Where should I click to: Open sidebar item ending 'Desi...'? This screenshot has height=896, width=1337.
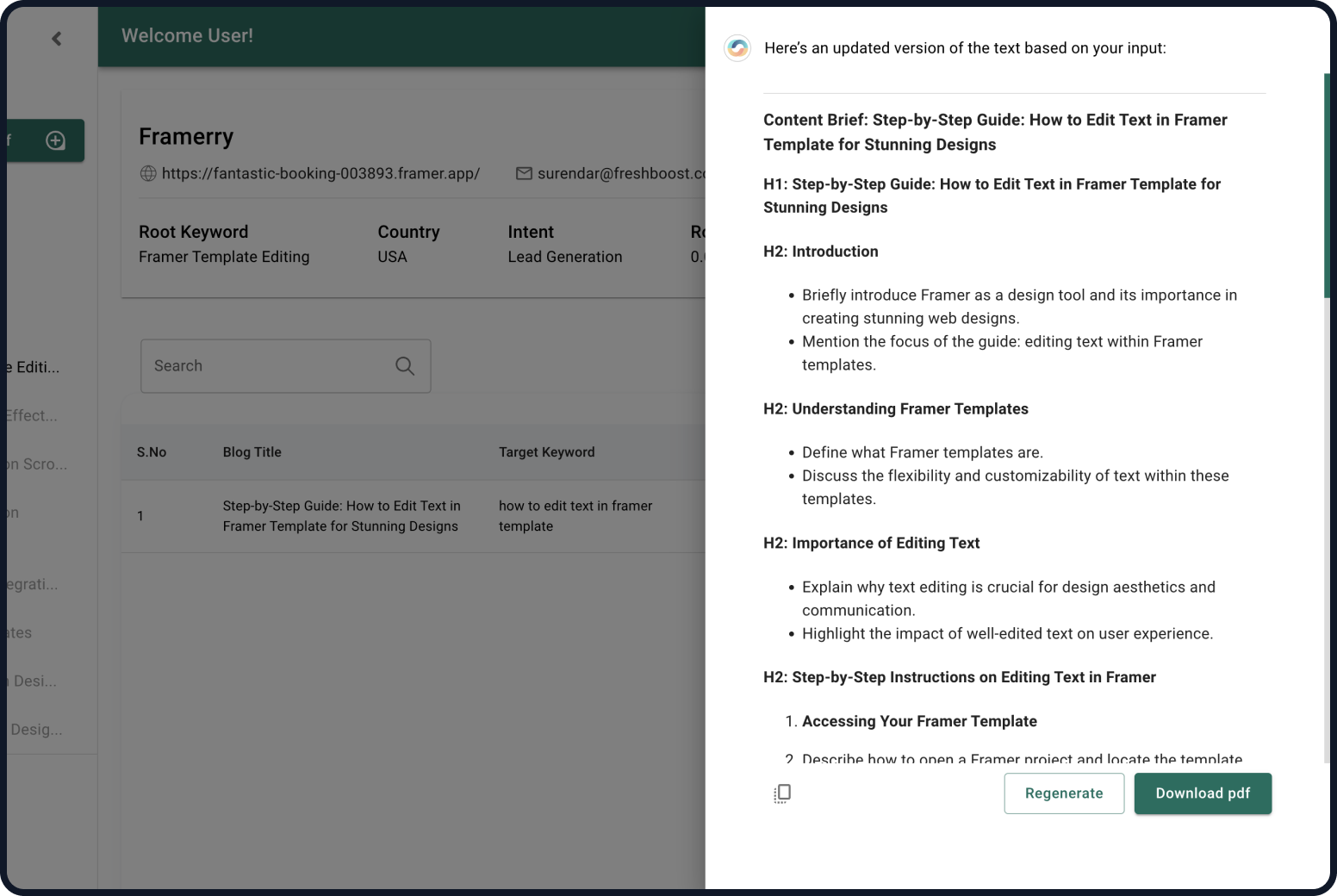31,681
